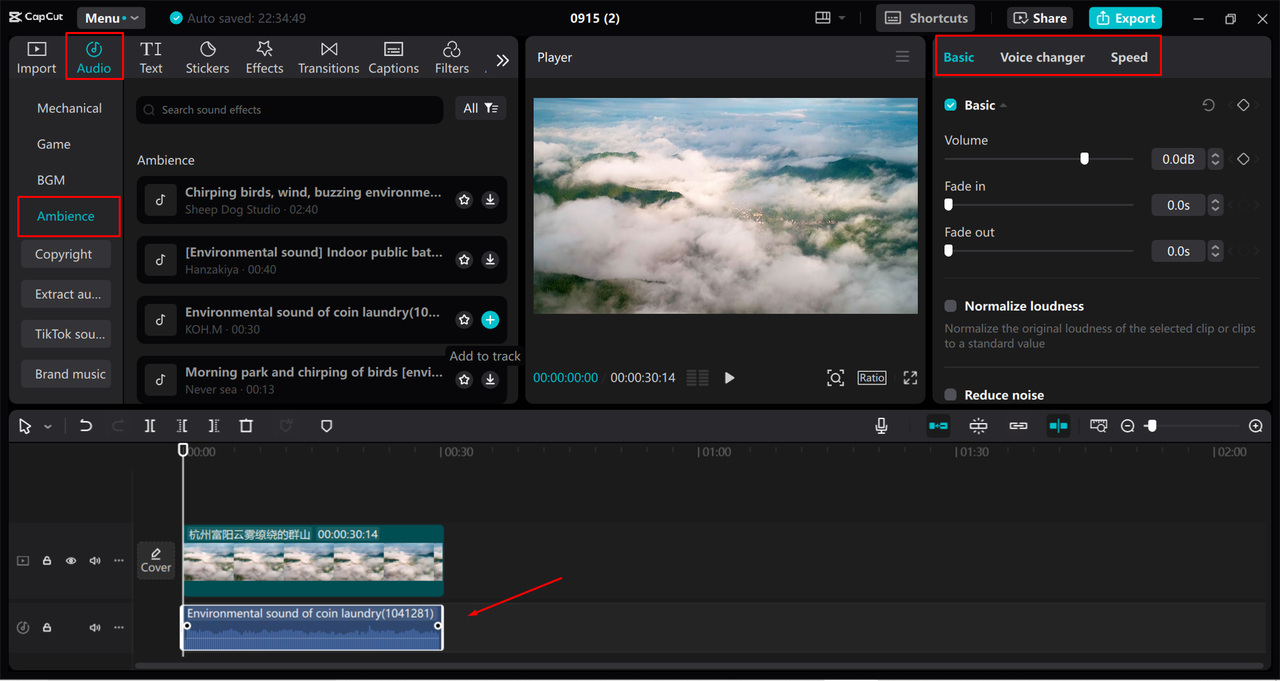Click the Export button
This screenshot has width=1280, height=681.
(x=1125, y=18)
